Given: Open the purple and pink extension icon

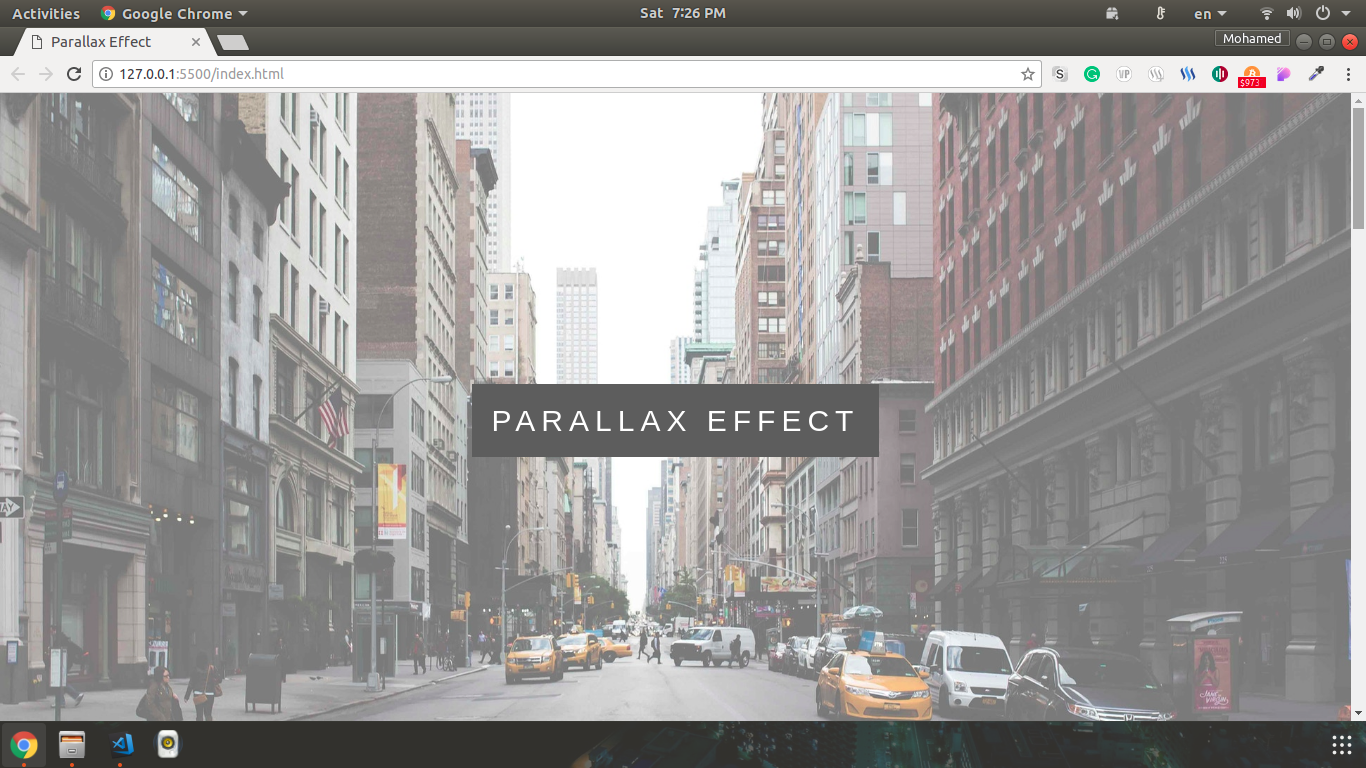Looking at the screenshot, I should [1284, 74].
